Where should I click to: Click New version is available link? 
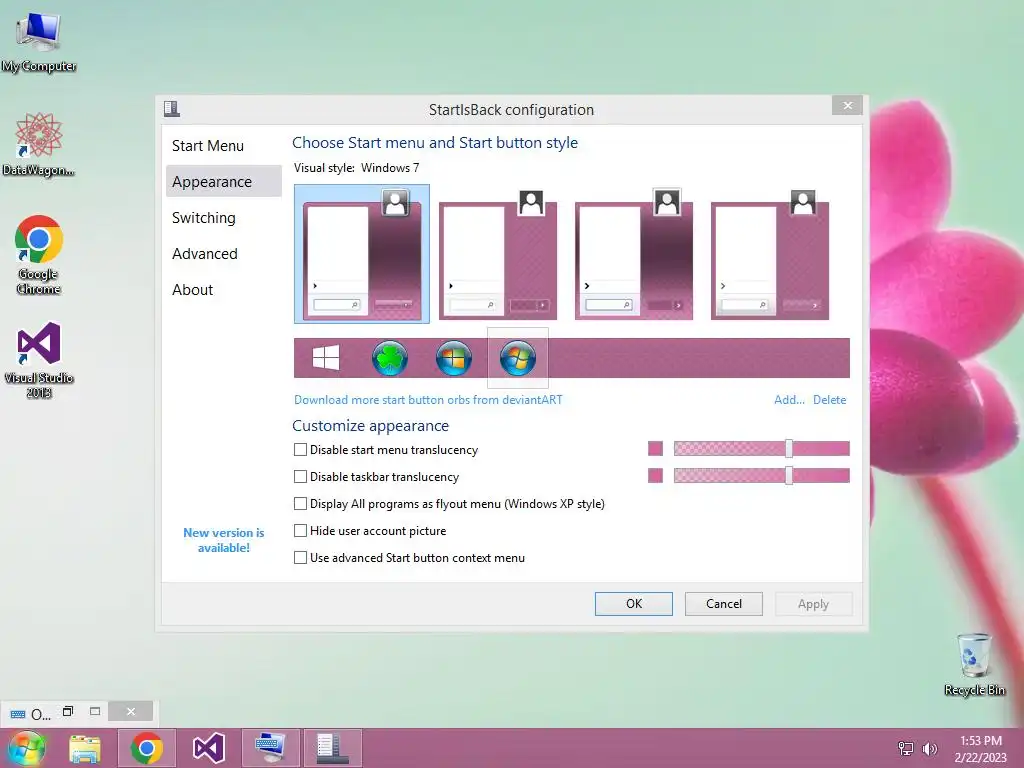tap(223, 540)
